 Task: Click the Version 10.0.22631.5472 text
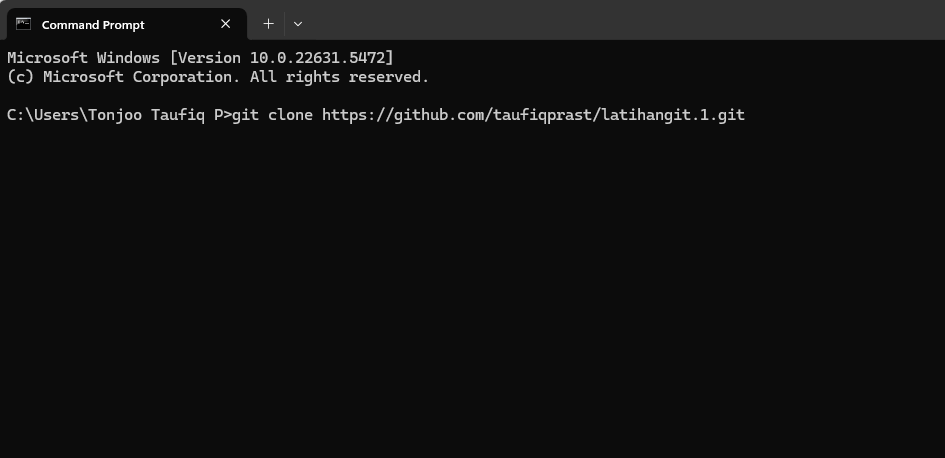pyautogui.click(x=281, y=58)
